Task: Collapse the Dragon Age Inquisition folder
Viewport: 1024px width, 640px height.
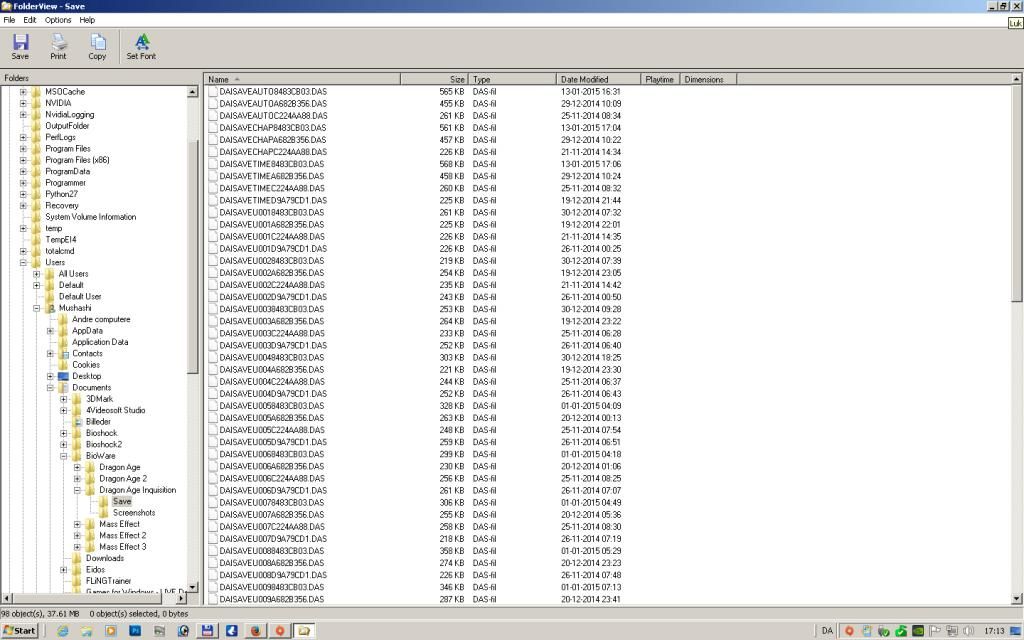Action: [x=78, y=490]
